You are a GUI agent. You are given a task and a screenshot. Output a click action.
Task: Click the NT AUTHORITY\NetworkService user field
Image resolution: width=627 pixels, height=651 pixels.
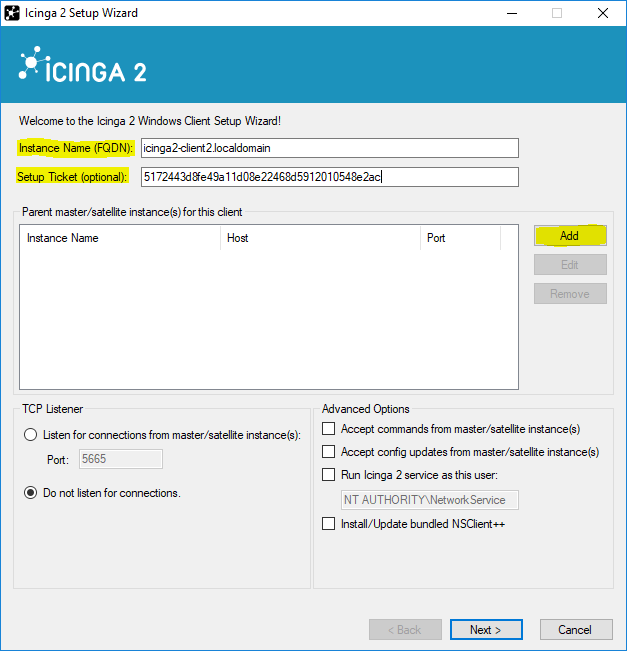pos(430,500)
